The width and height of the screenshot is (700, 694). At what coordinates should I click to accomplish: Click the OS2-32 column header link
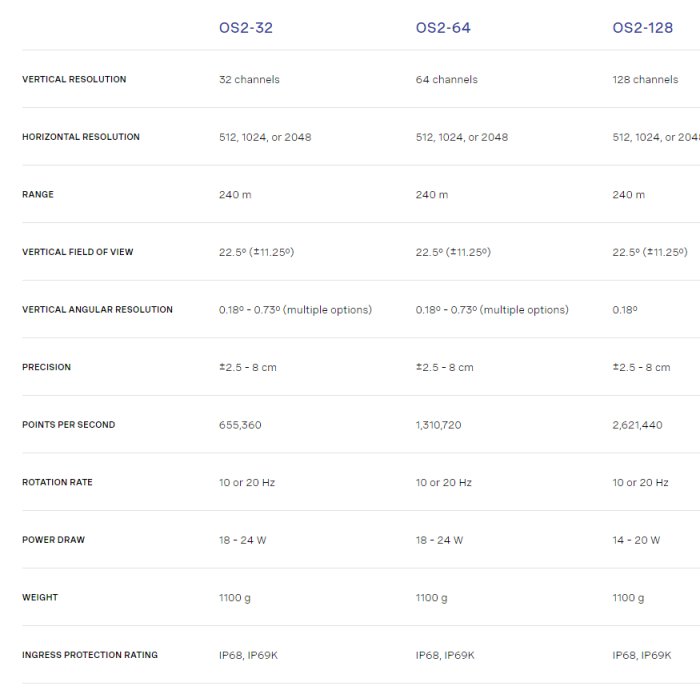pos(245,28)
